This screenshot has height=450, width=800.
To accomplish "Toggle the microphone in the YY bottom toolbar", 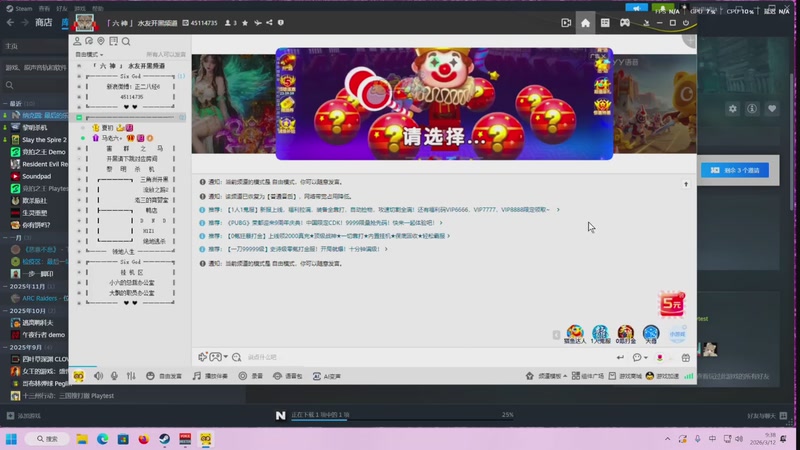I will [114, 376].
